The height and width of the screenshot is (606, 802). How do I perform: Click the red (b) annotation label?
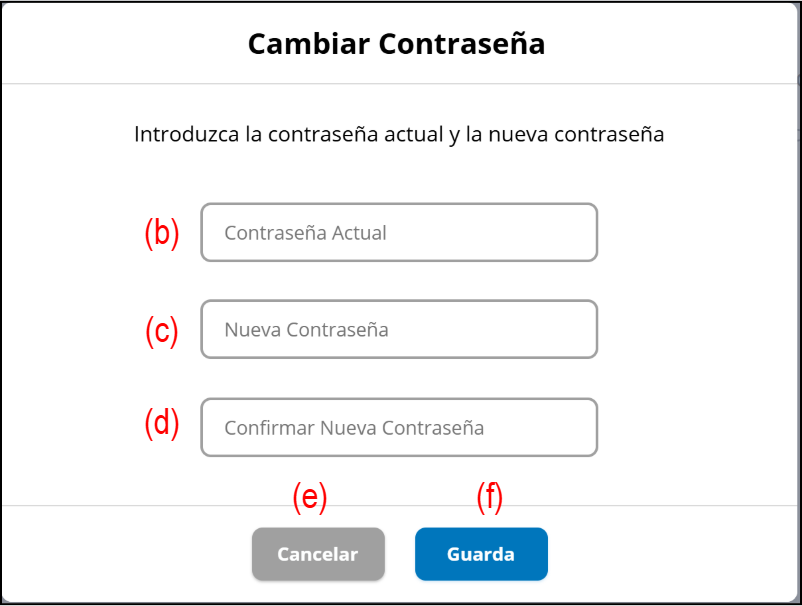(x=162, y=233)
